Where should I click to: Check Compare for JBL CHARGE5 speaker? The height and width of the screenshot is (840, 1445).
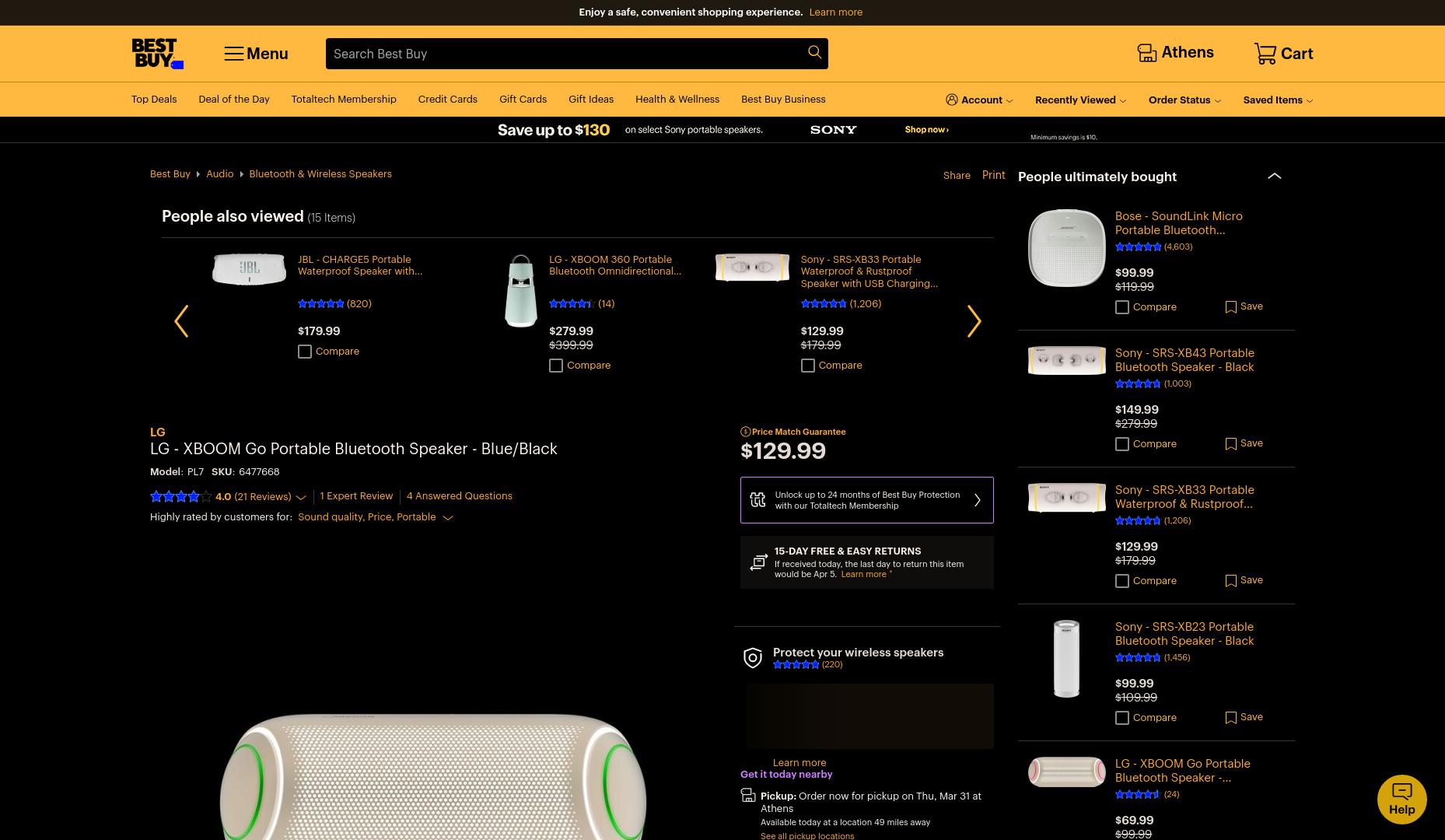[305, 352]
